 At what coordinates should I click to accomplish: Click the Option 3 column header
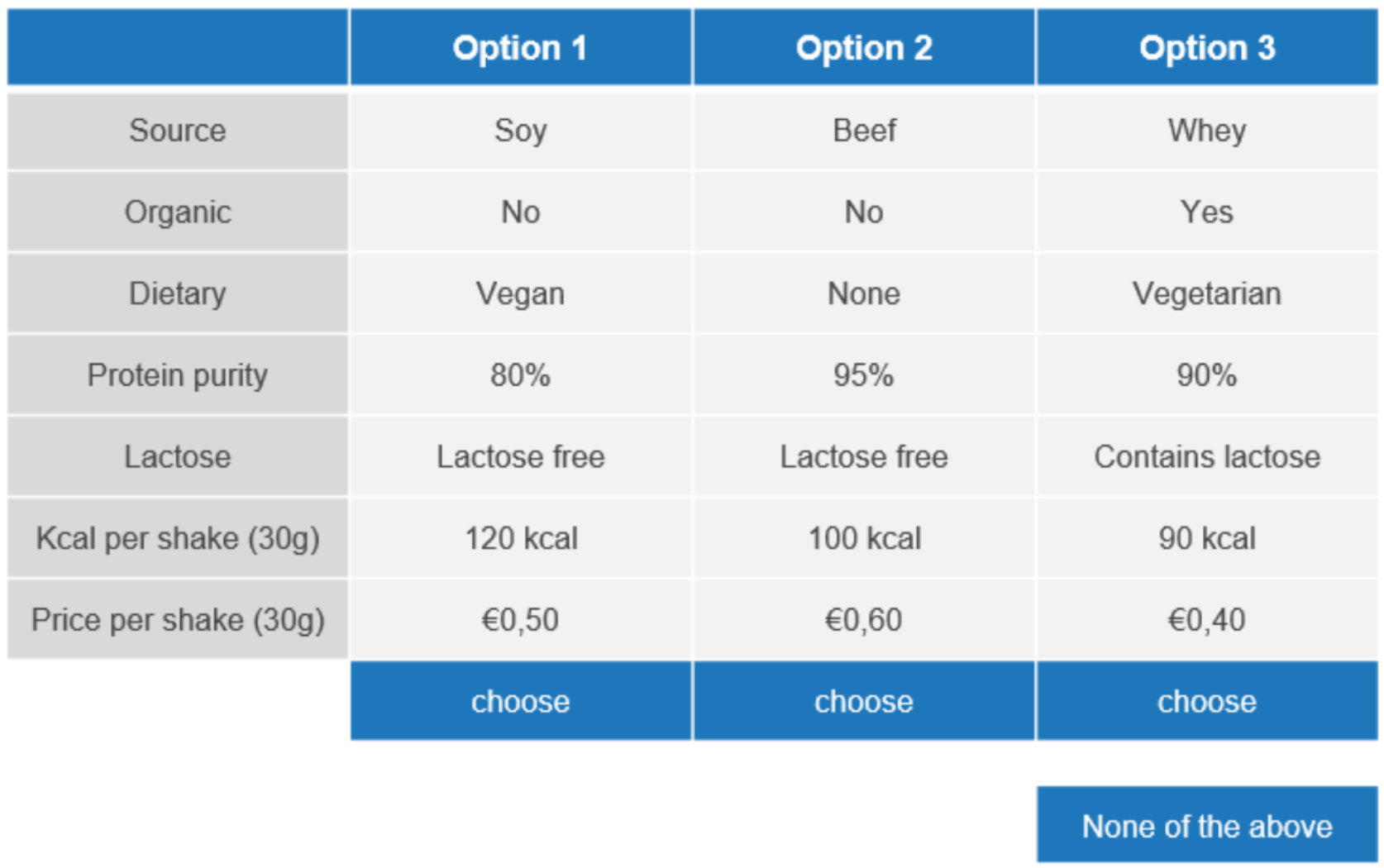(x=1207, y=47)
